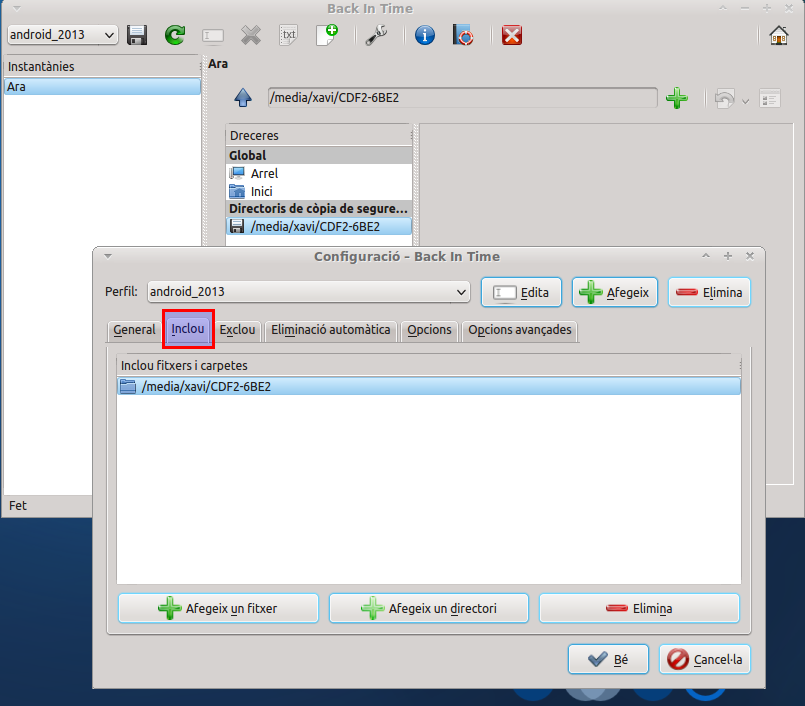
Task: Expand the Perfil combo box in Configuració
Action: click(x=308, y=292)
